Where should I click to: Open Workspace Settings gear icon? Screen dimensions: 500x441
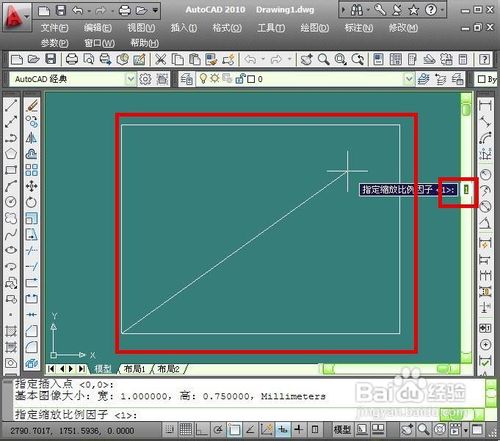[x=145, y=79]
